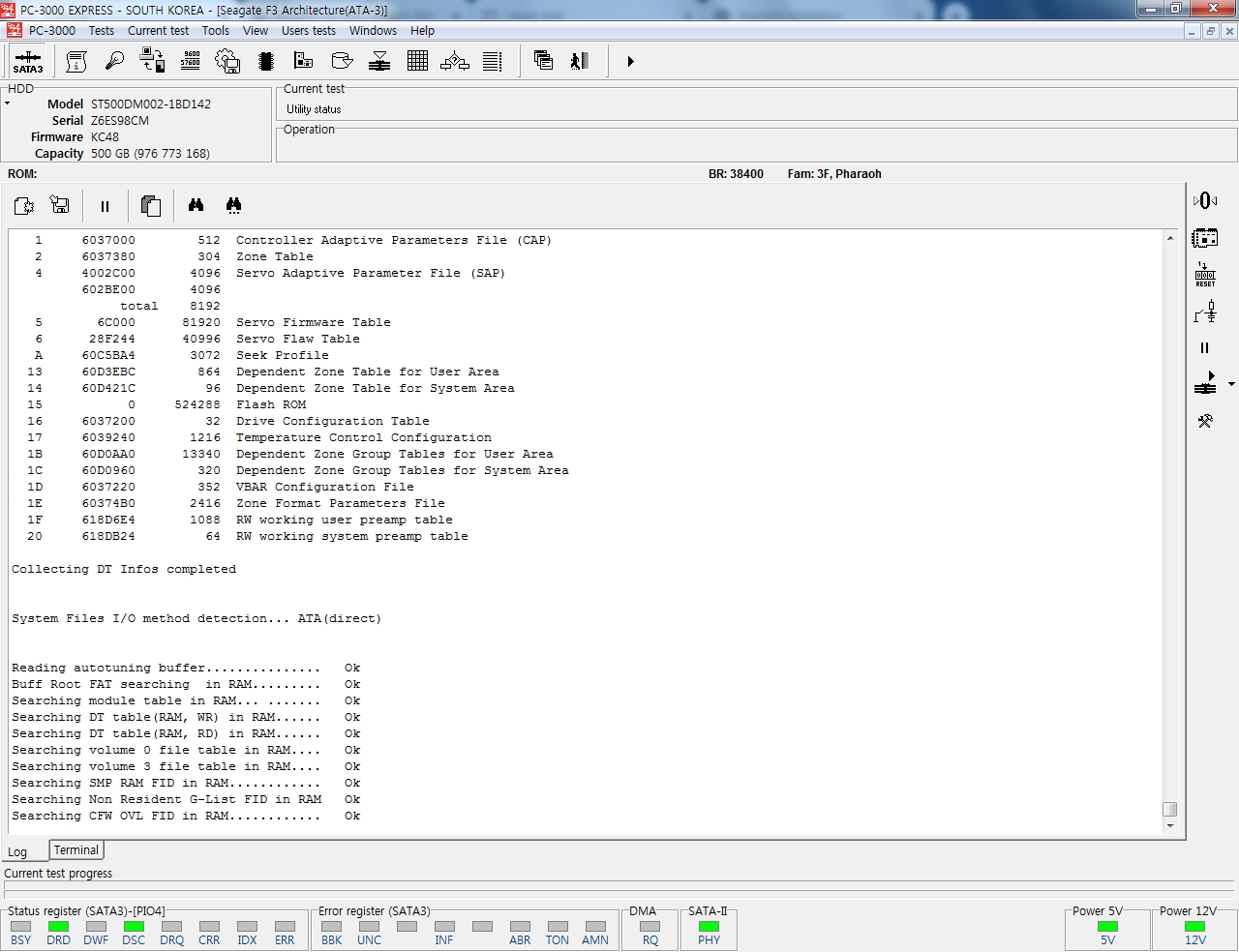Click the gear with floppy disk icon
1239x952 pixels.
[227, 62]
